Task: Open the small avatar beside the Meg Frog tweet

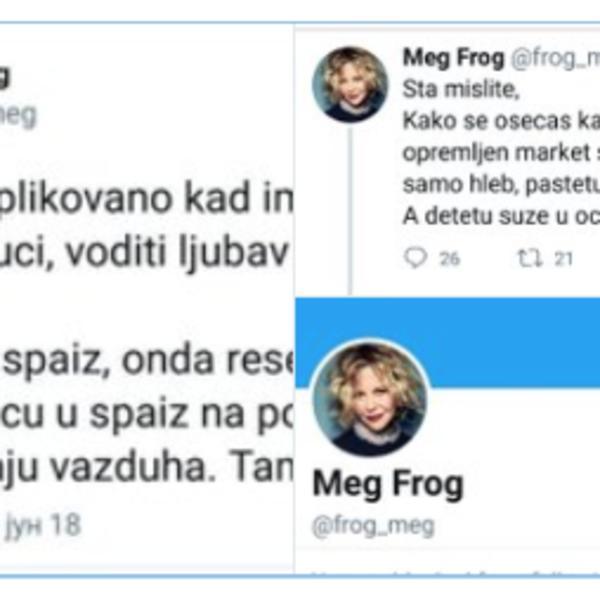Action: [x=350, y=85]
